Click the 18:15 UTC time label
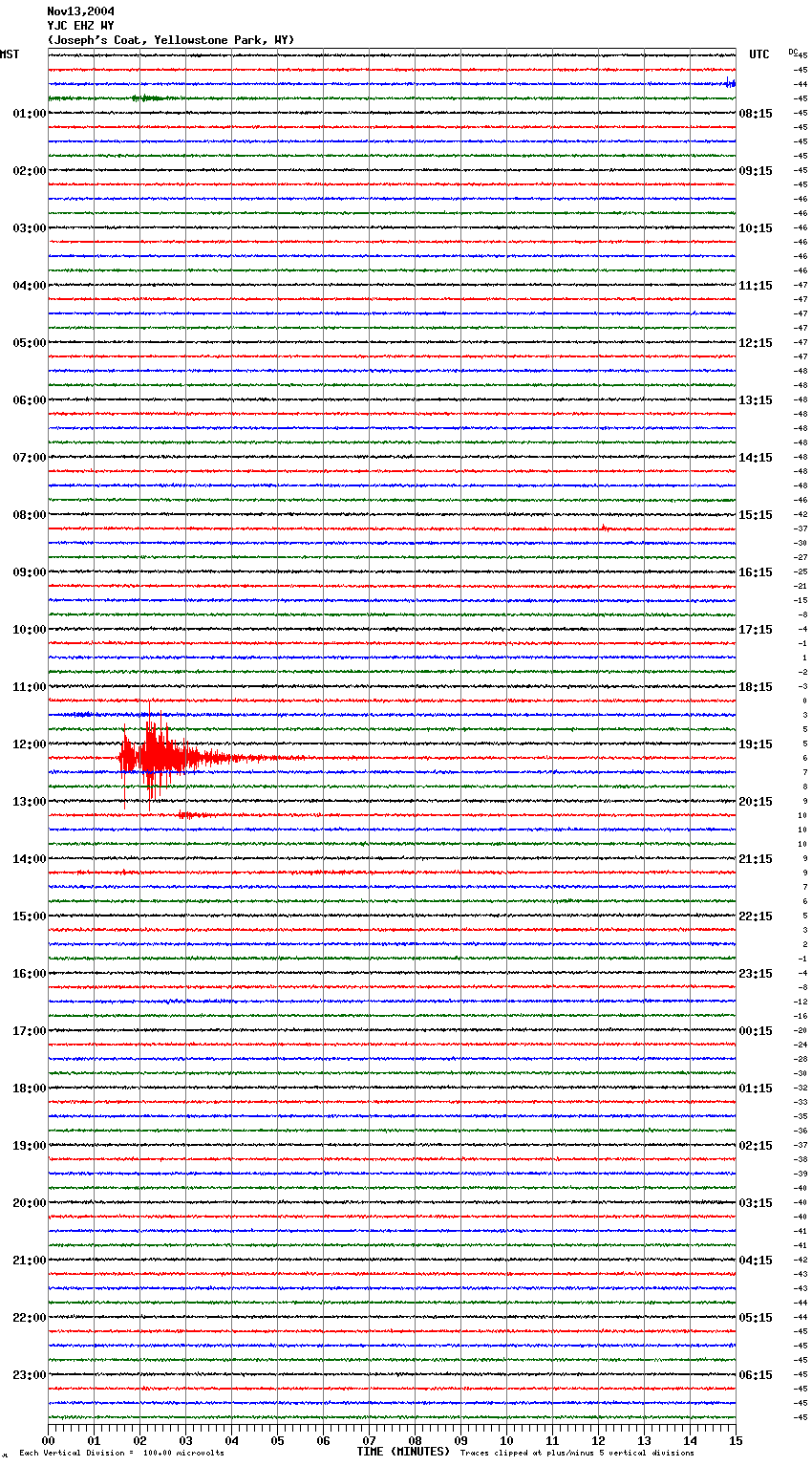Viewport: 812px width, 1466px height. pos(756,687)
